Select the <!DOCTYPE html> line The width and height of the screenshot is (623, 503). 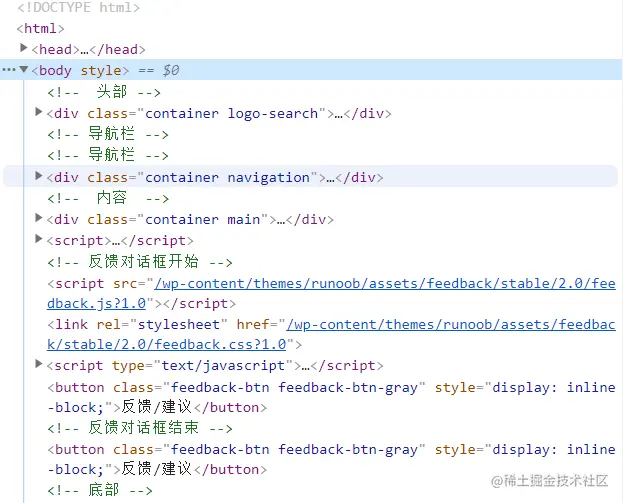78,8
